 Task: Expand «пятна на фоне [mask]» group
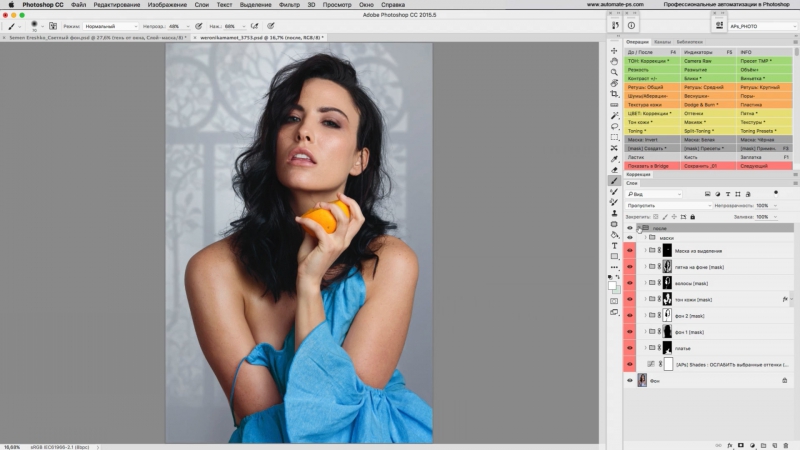[645, 267]
